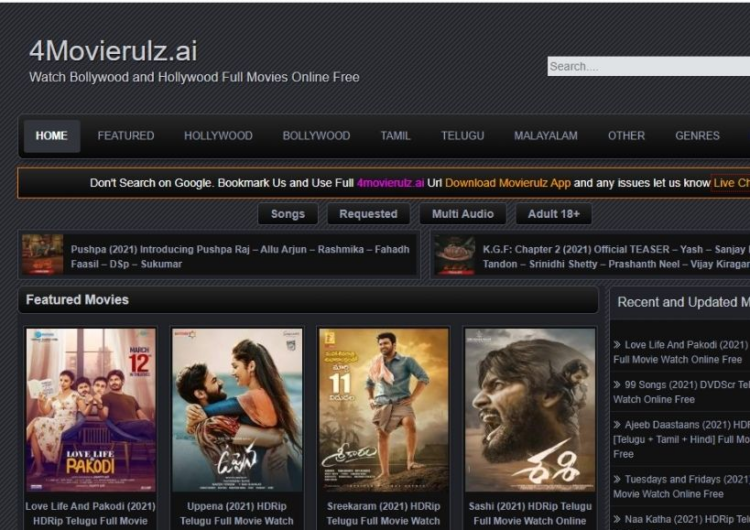This screenshot has height=530, width=750.
Task: Click the Songs button
Action: point(288,214)
